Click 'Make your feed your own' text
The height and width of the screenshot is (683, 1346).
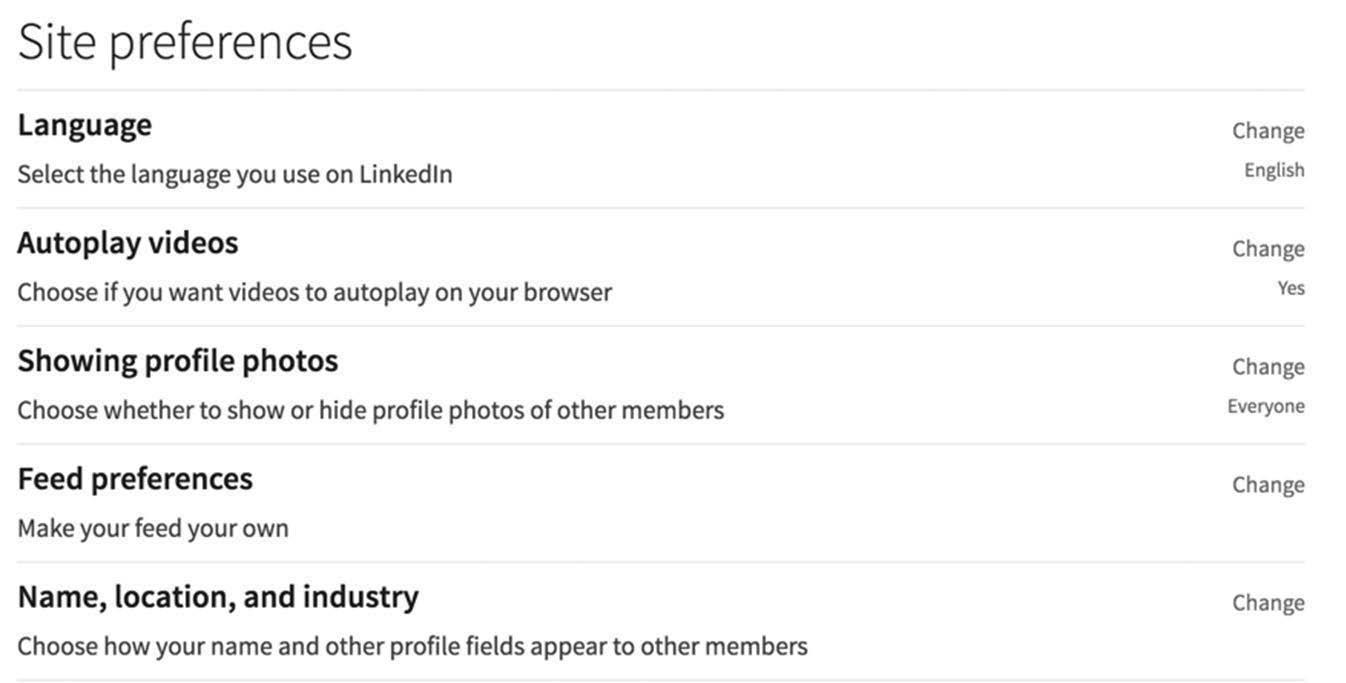click(153, 529)
